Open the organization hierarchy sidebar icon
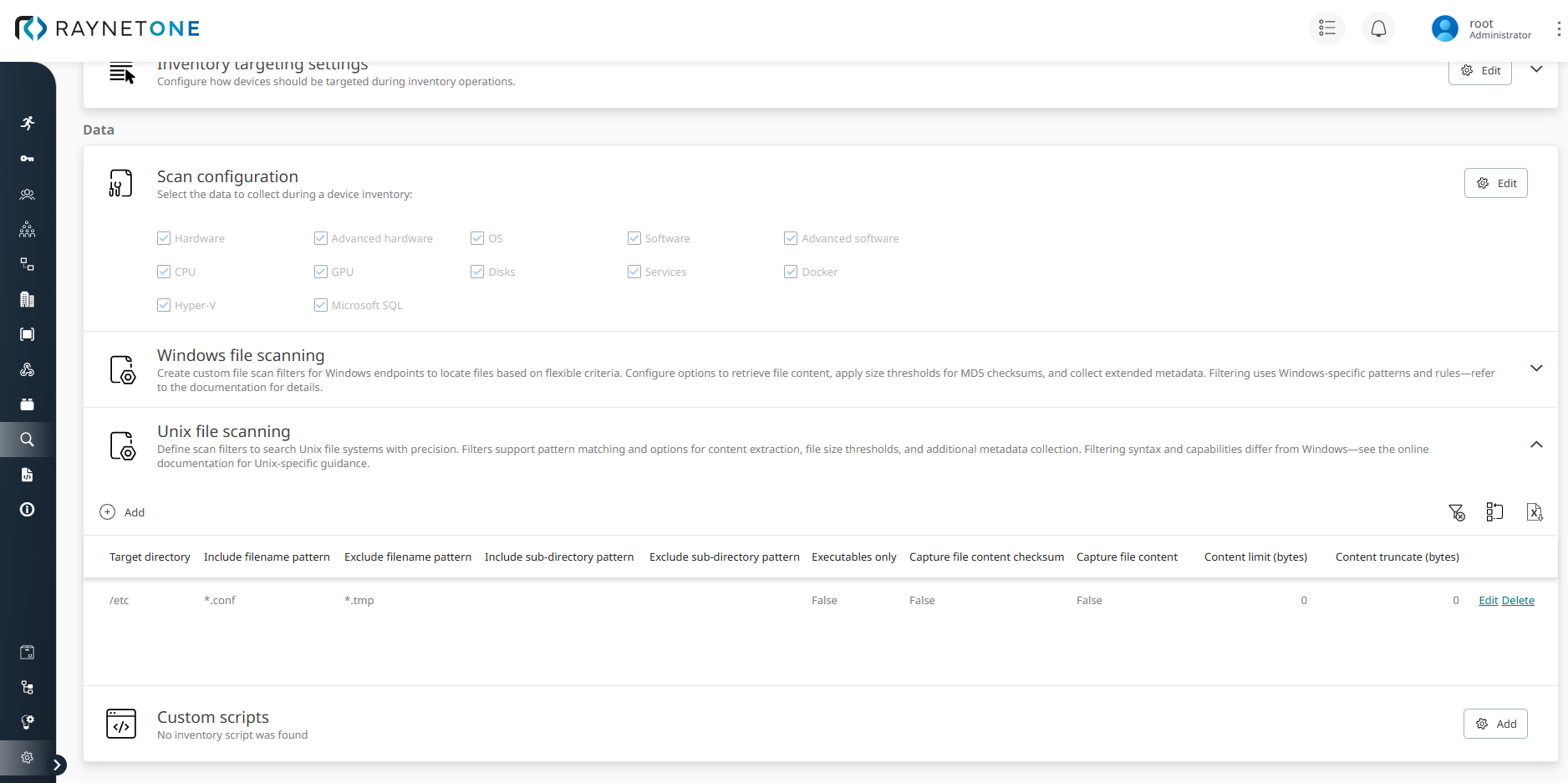Viewport: 1568px width, 783px height. [x=27, y=229]
